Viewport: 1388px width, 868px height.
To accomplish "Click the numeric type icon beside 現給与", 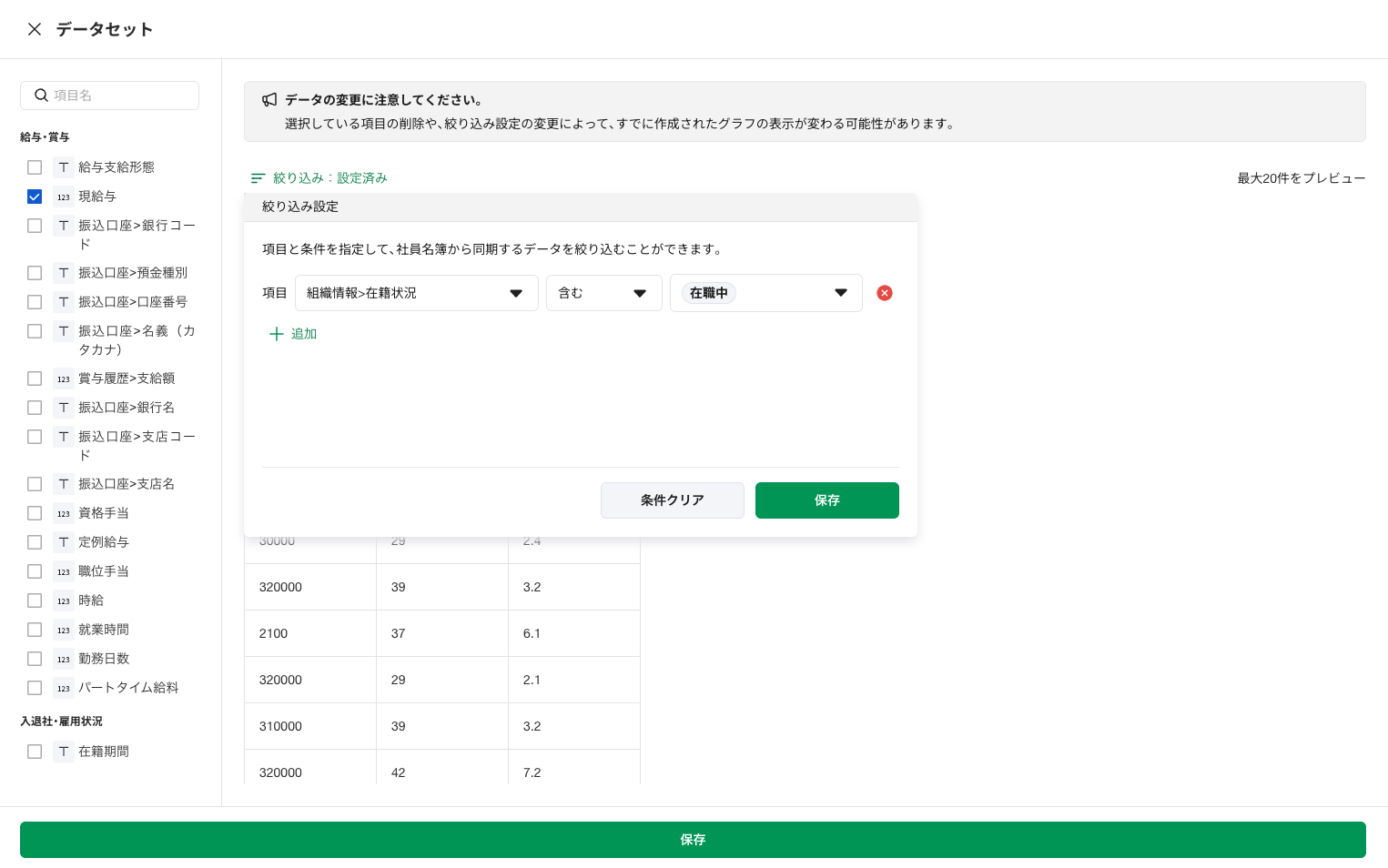I will (64, 197).
